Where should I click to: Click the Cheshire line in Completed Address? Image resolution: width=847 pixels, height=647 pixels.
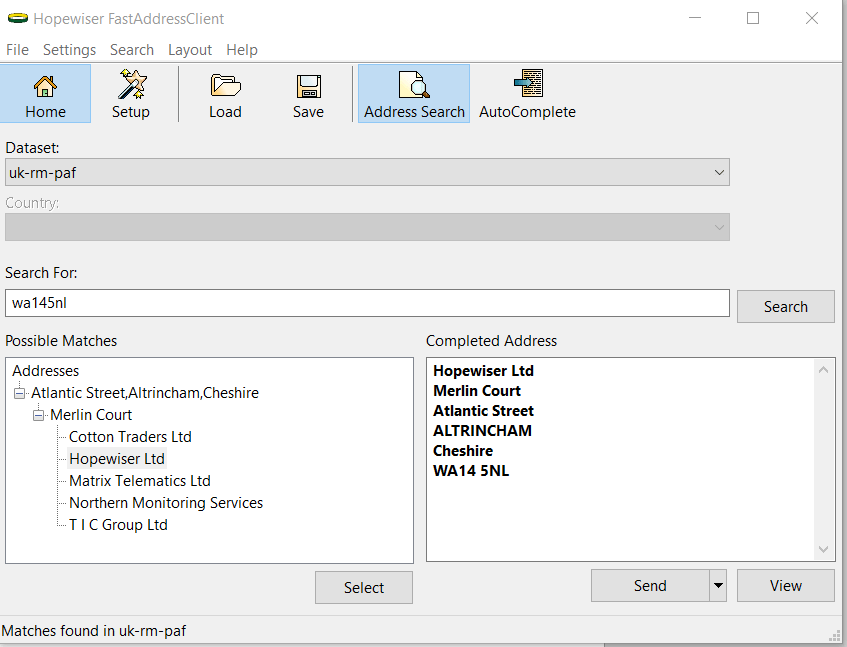tap(463, 451)
